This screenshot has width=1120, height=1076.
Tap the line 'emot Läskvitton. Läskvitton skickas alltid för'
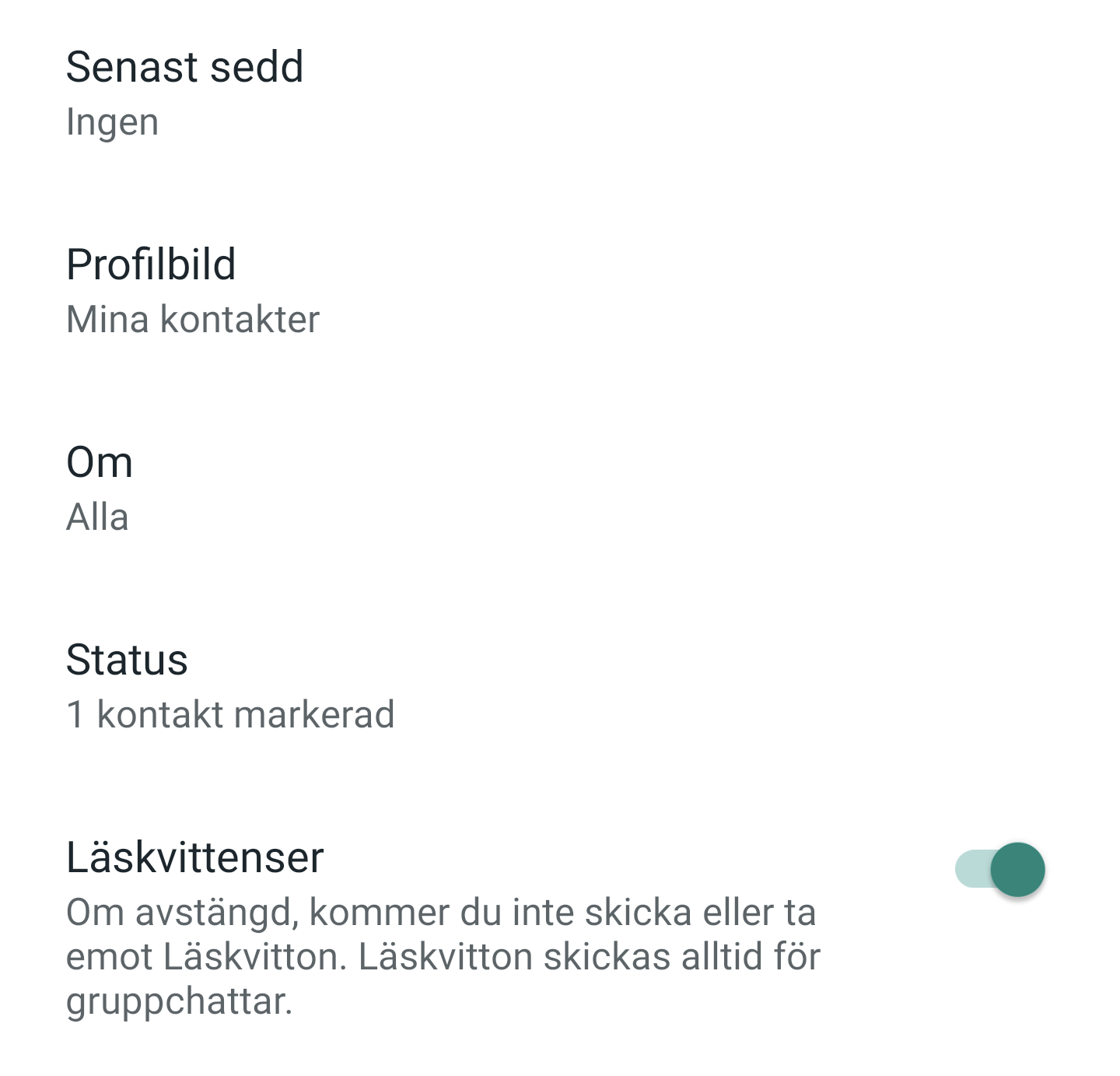[x=443, y=956]
